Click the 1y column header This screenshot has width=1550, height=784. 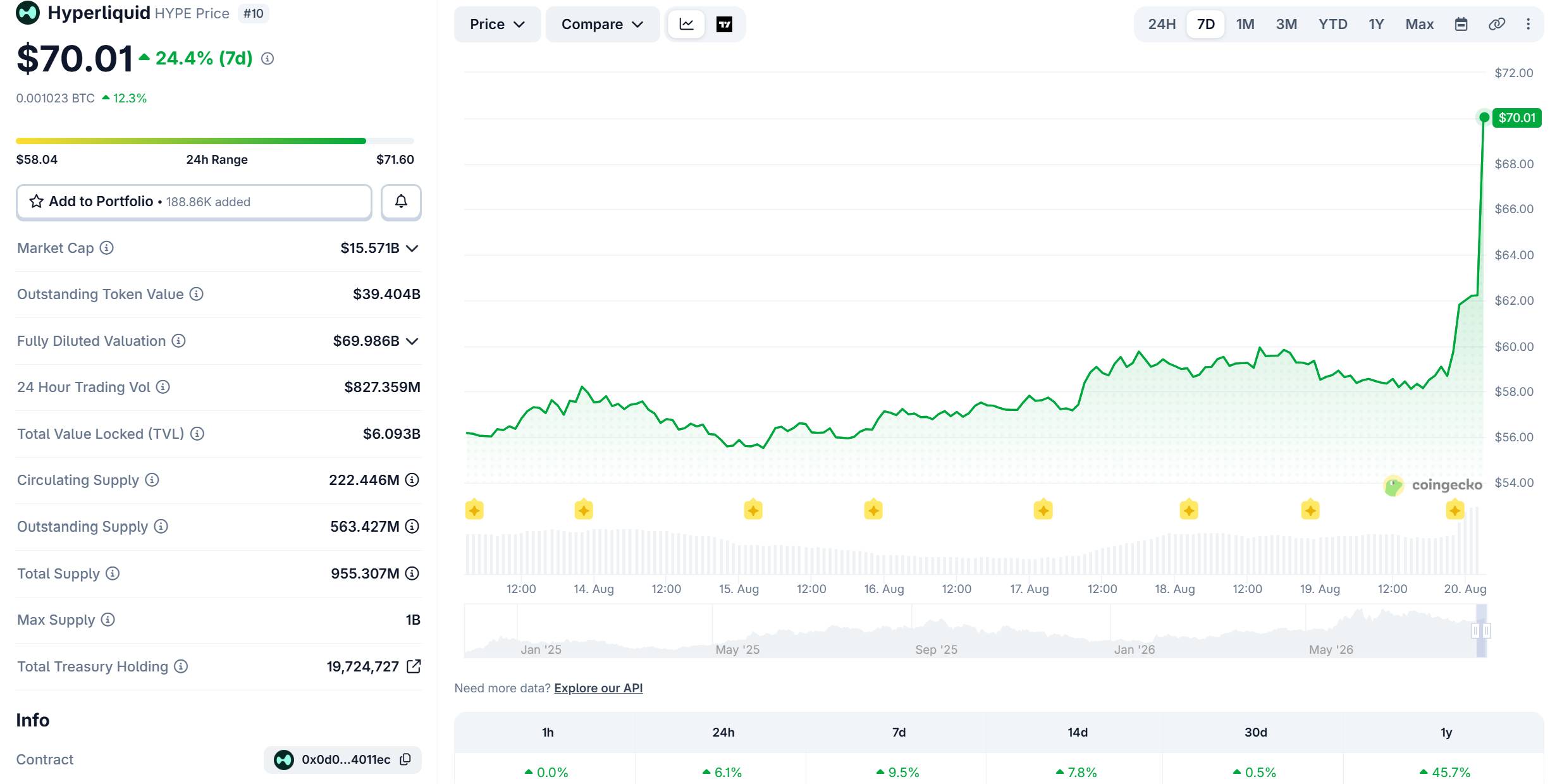(x=1446, y=732)
